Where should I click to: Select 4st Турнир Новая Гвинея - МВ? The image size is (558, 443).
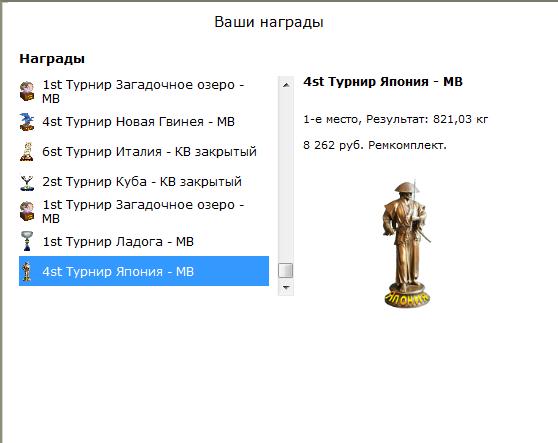[x=144, y=122]
